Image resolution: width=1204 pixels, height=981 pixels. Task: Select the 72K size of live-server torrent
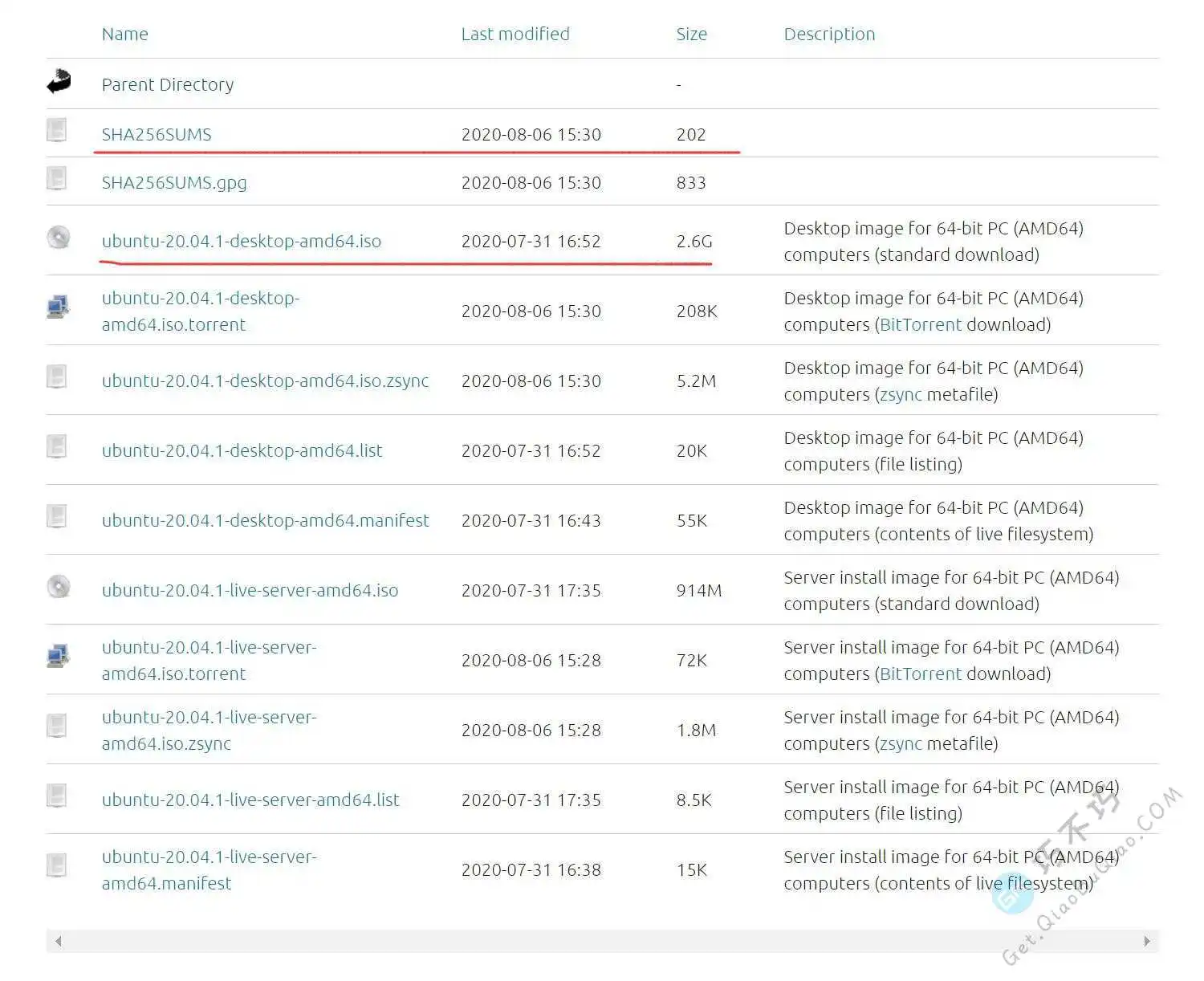point(692,660)
